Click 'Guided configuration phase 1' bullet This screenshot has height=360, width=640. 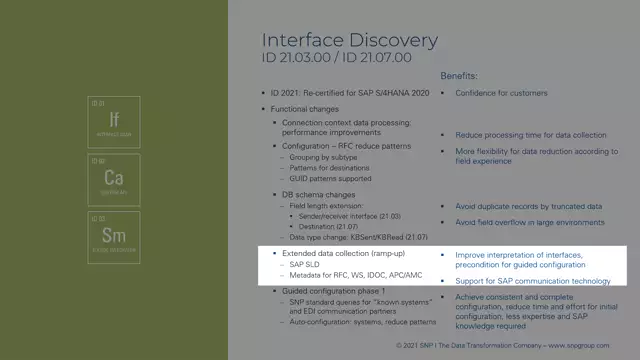[x=333, y=291]
